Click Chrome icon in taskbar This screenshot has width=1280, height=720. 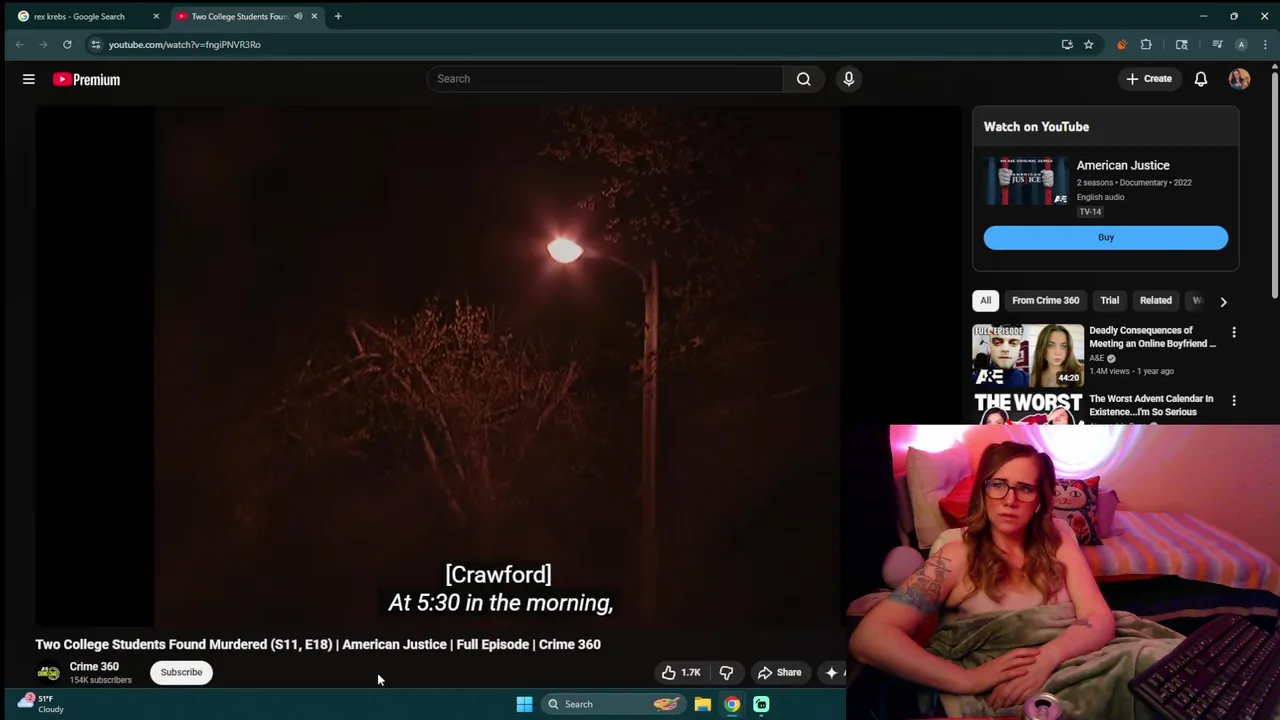(x=732, y=704)
